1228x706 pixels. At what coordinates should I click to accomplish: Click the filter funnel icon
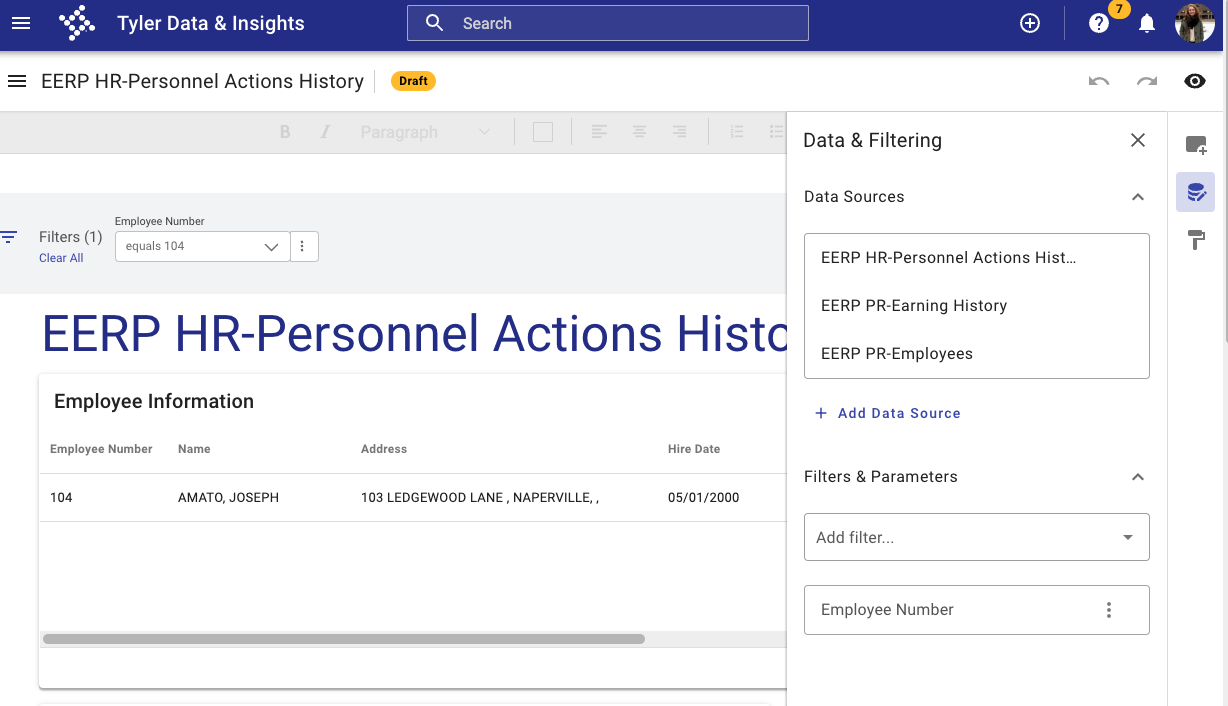[x=9, y=237]
